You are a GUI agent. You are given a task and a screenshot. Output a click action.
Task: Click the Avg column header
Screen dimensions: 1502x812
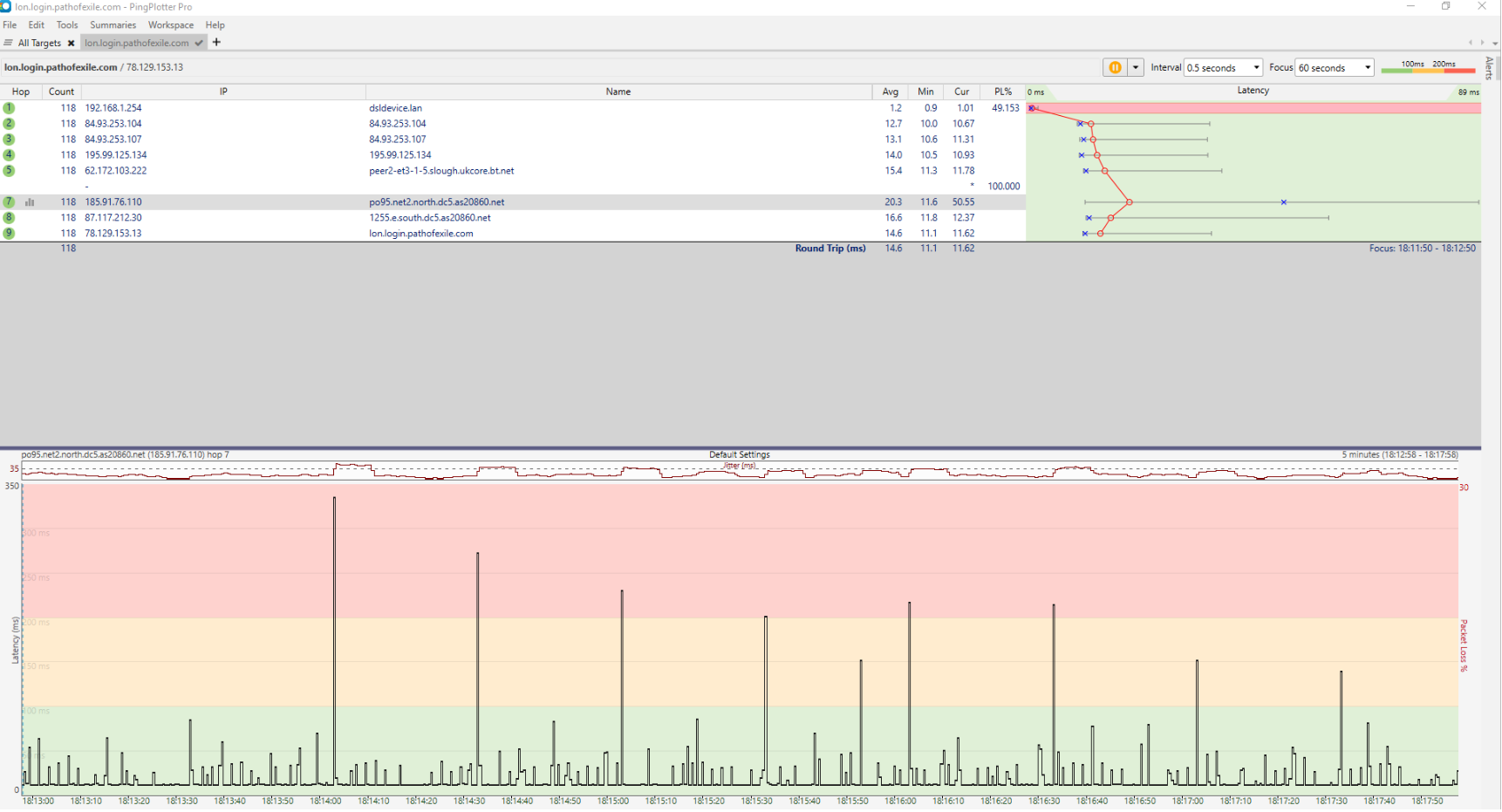click(x=890, y=92)
